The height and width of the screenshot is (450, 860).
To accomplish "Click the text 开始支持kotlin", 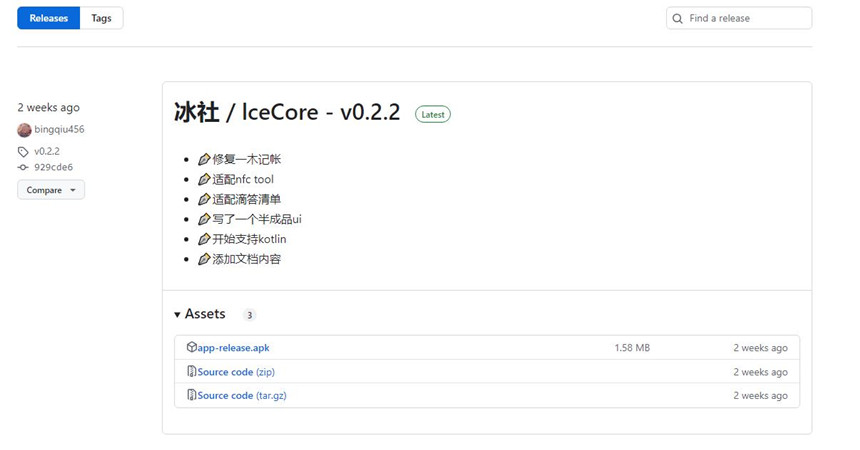I will (x=249, y=239).
